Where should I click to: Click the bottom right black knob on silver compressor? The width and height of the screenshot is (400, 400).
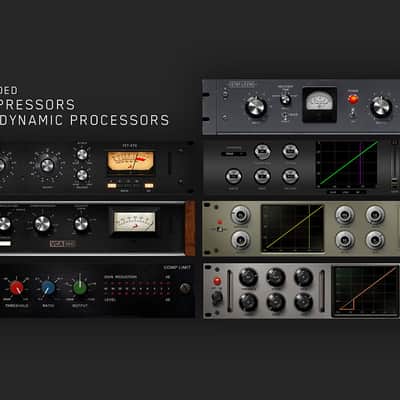[x=304, y=302]
